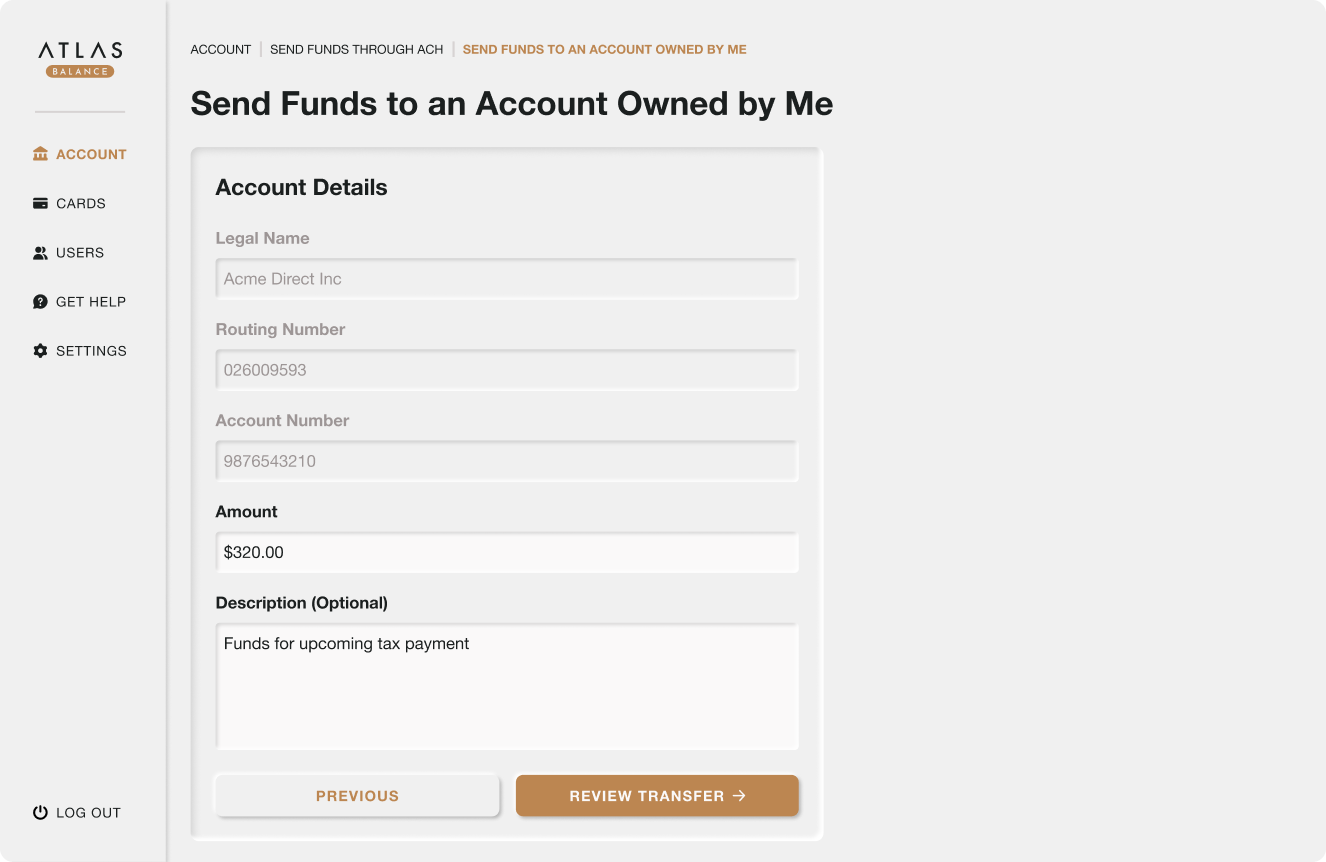Select the Amount input field

coord(506,551)
